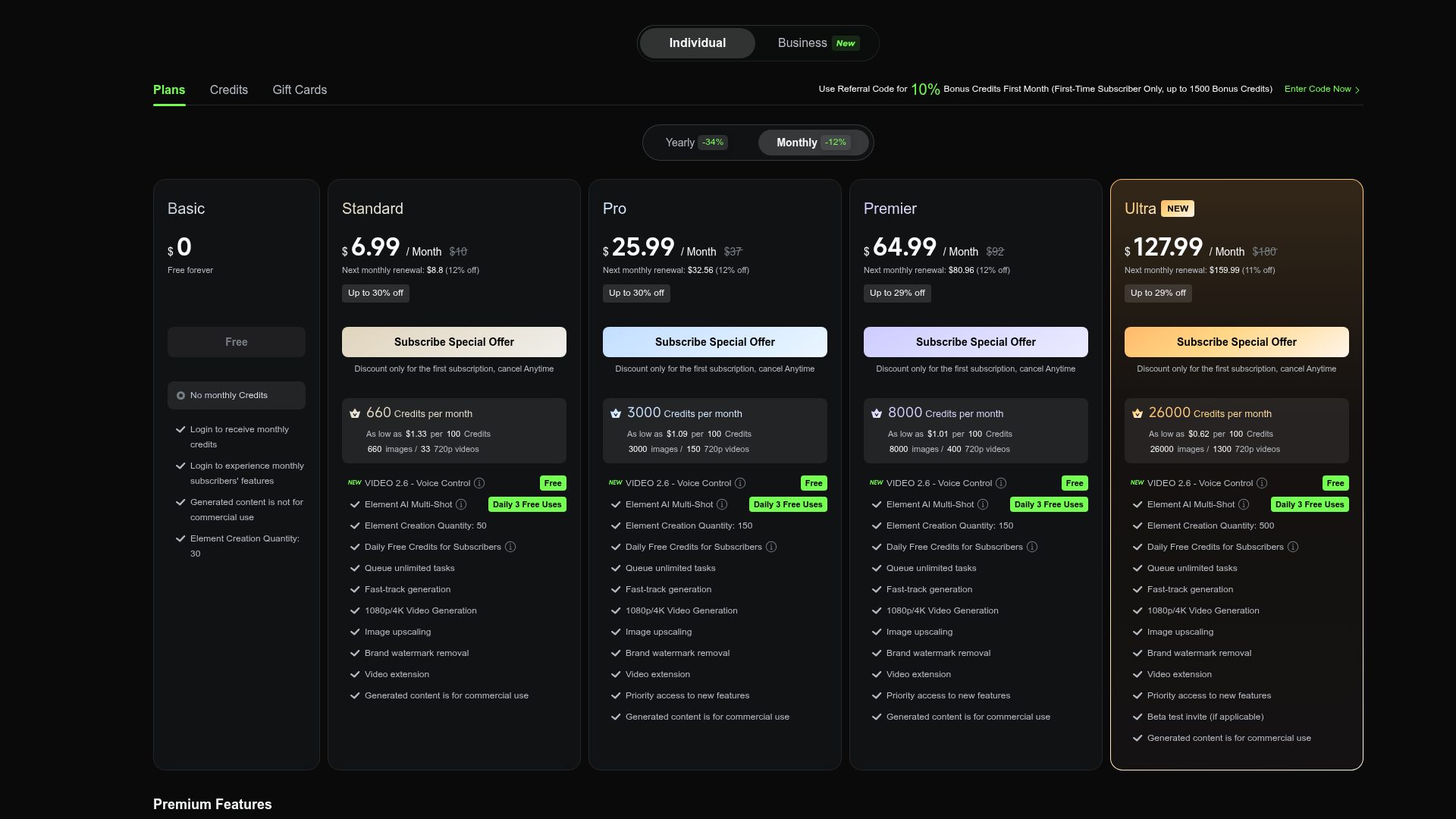Open the Credits tab
This screenshot has height=819, width=1456.
tap(229, 89)
